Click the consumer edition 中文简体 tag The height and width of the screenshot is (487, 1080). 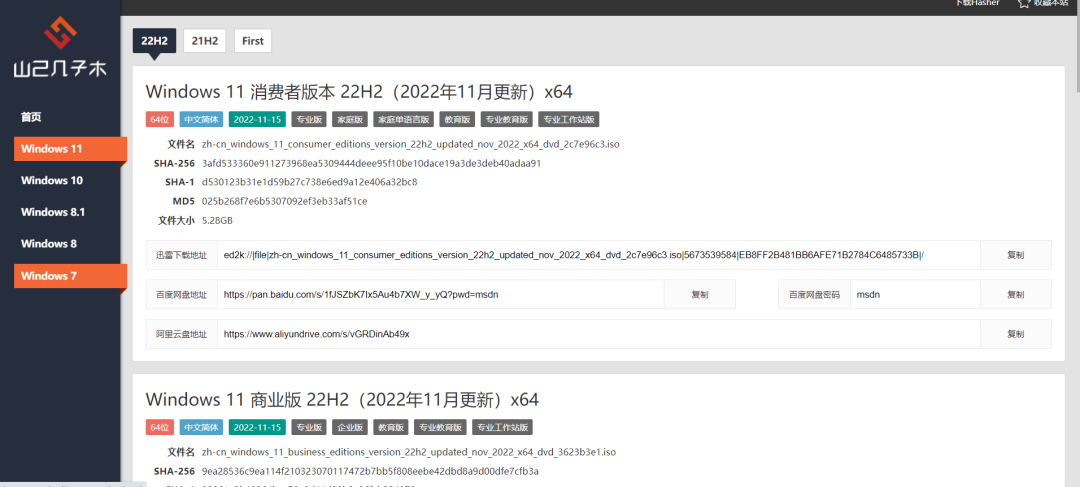pos(200,119)
